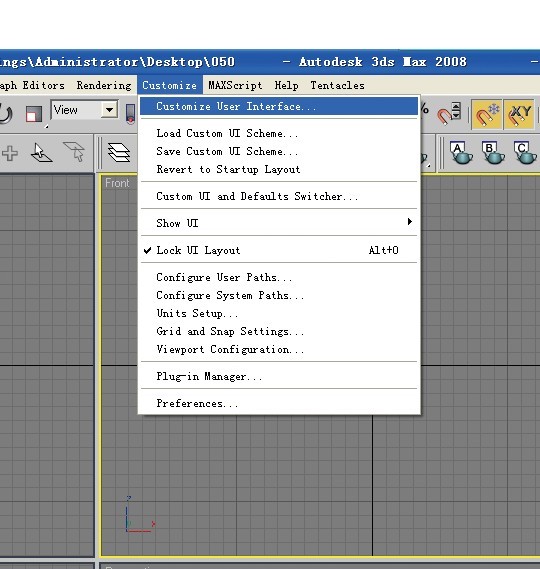Open Custom UI and Defaults Switcher

tap(279, 196)
